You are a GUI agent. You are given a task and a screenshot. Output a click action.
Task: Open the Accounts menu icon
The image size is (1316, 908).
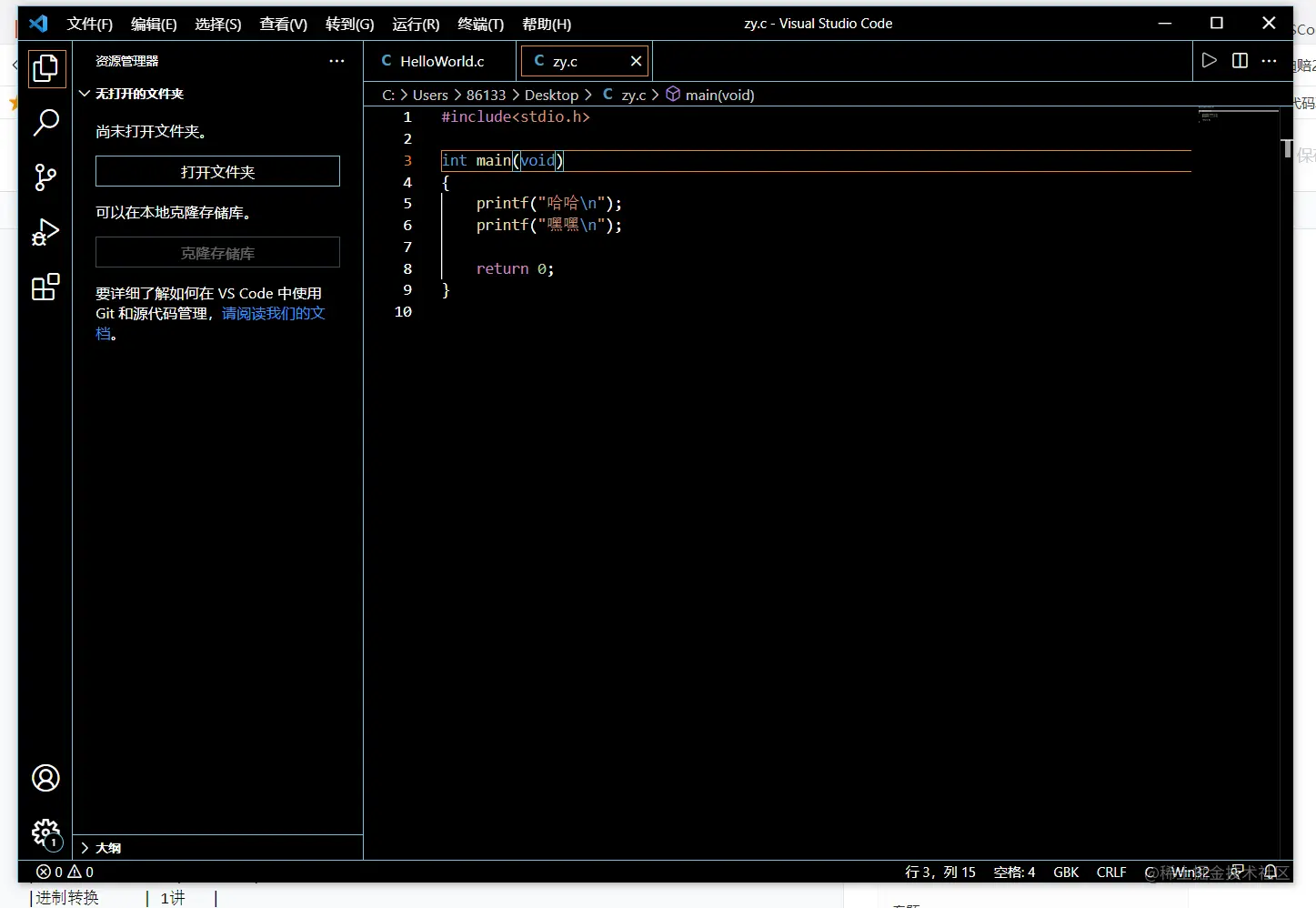45,778
